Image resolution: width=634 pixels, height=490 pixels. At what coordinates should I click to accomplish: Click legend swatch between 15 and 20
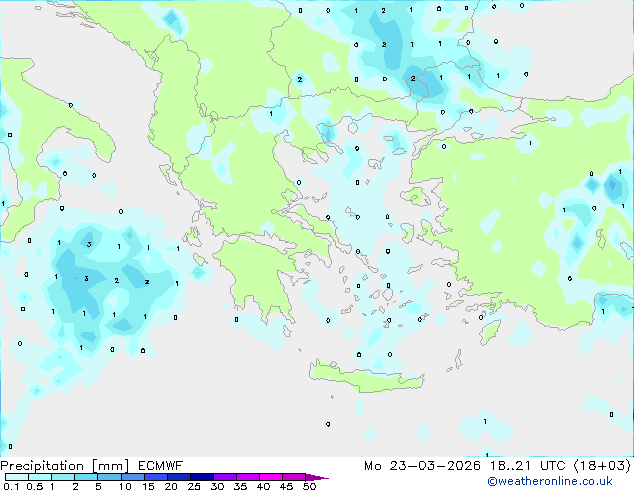click(x=156, y=477)
